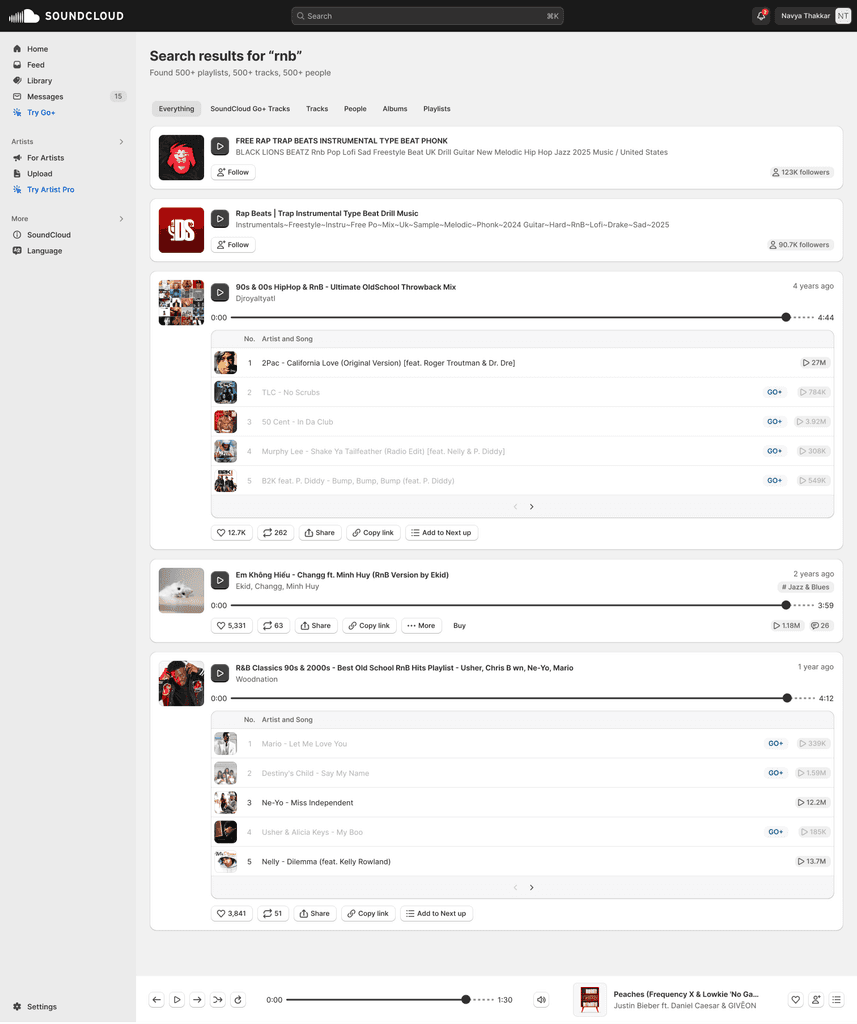Switch to People tab
The height and width of the screenshot is (1024, 857).
(x=355, y=109)
